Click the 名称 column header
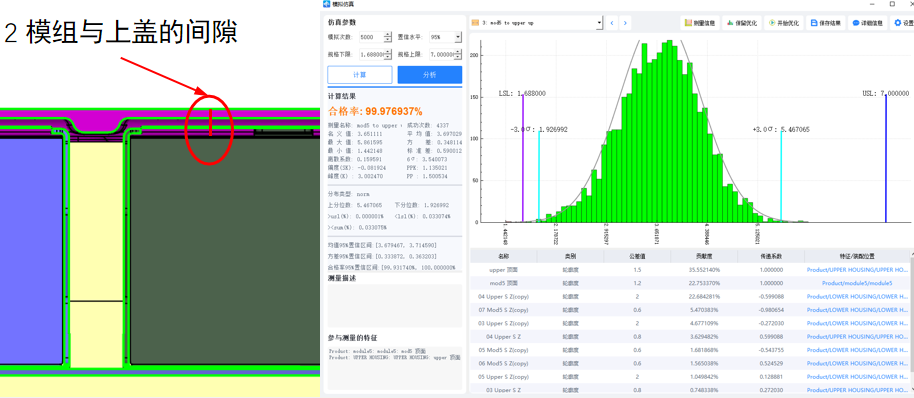 [x=504, y=256]
